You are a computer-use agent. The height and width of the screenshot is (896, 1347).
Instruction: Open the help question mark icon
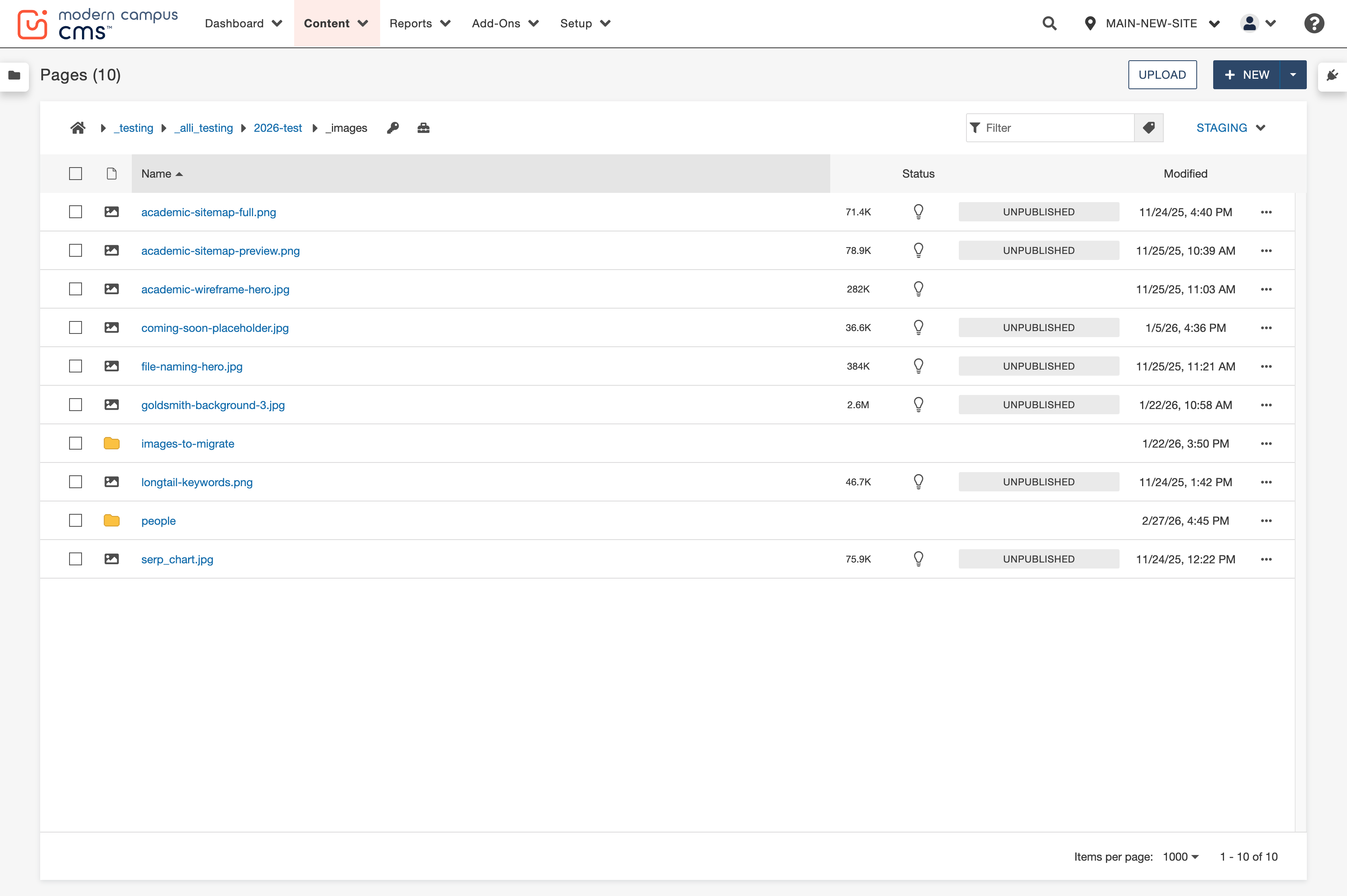1314,23
